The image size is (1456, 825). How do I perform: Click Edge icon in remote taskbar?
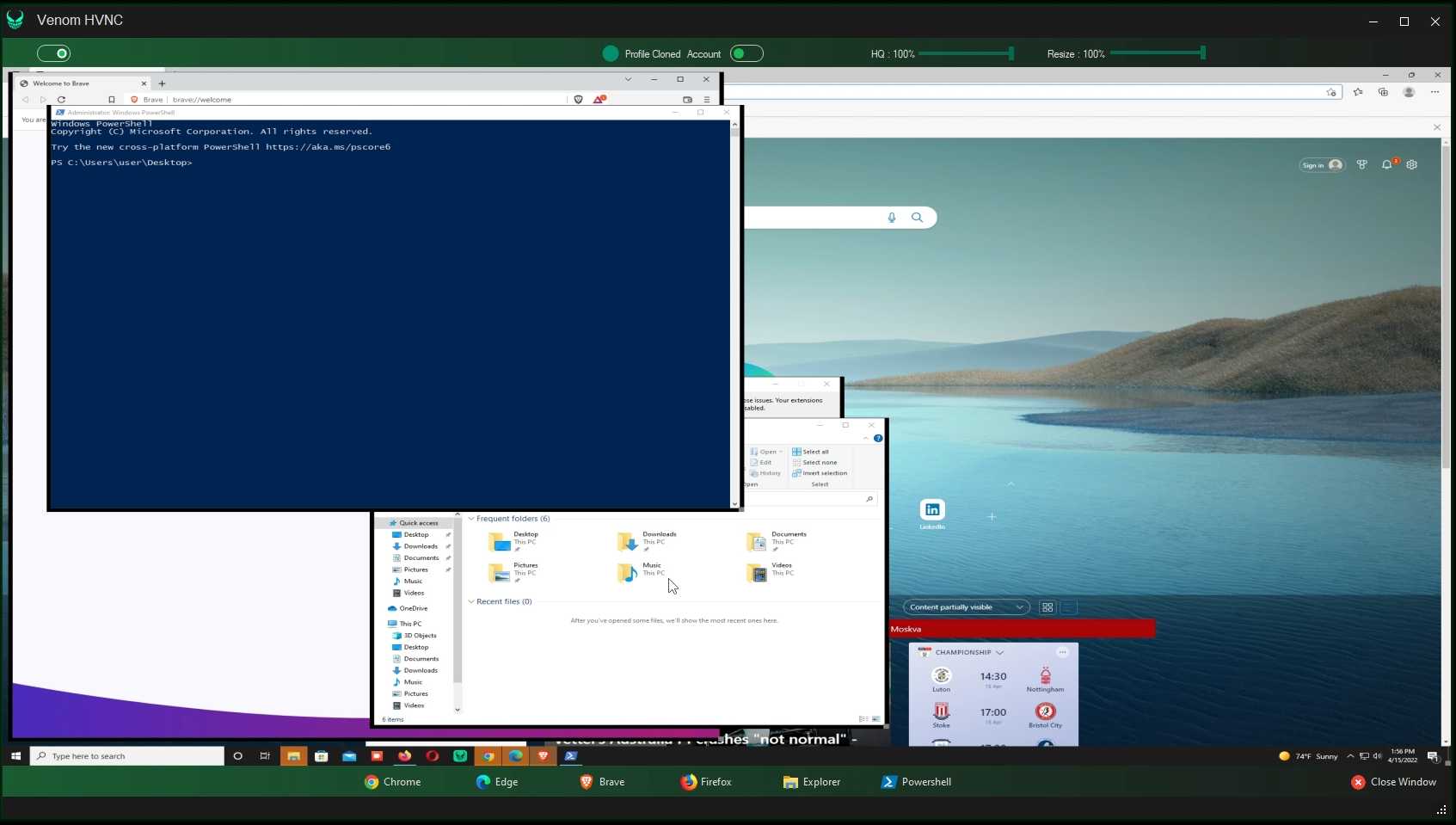(515, 756)
